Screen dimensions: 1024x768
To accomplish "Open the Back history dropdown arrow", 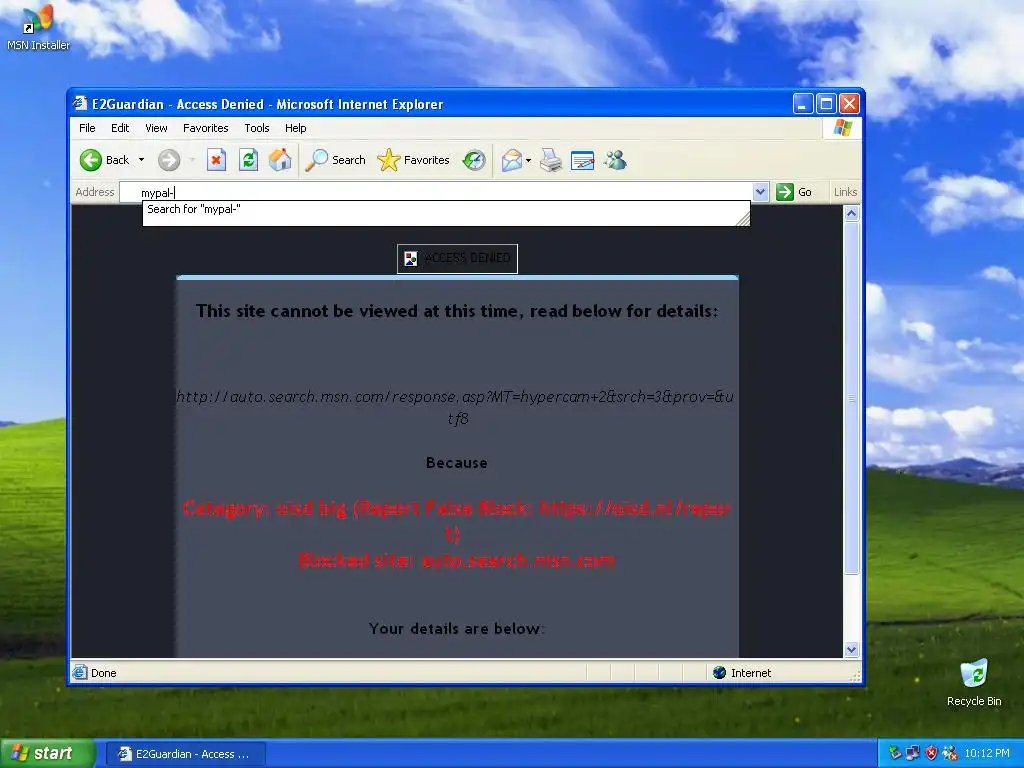I will coord(141,160).
